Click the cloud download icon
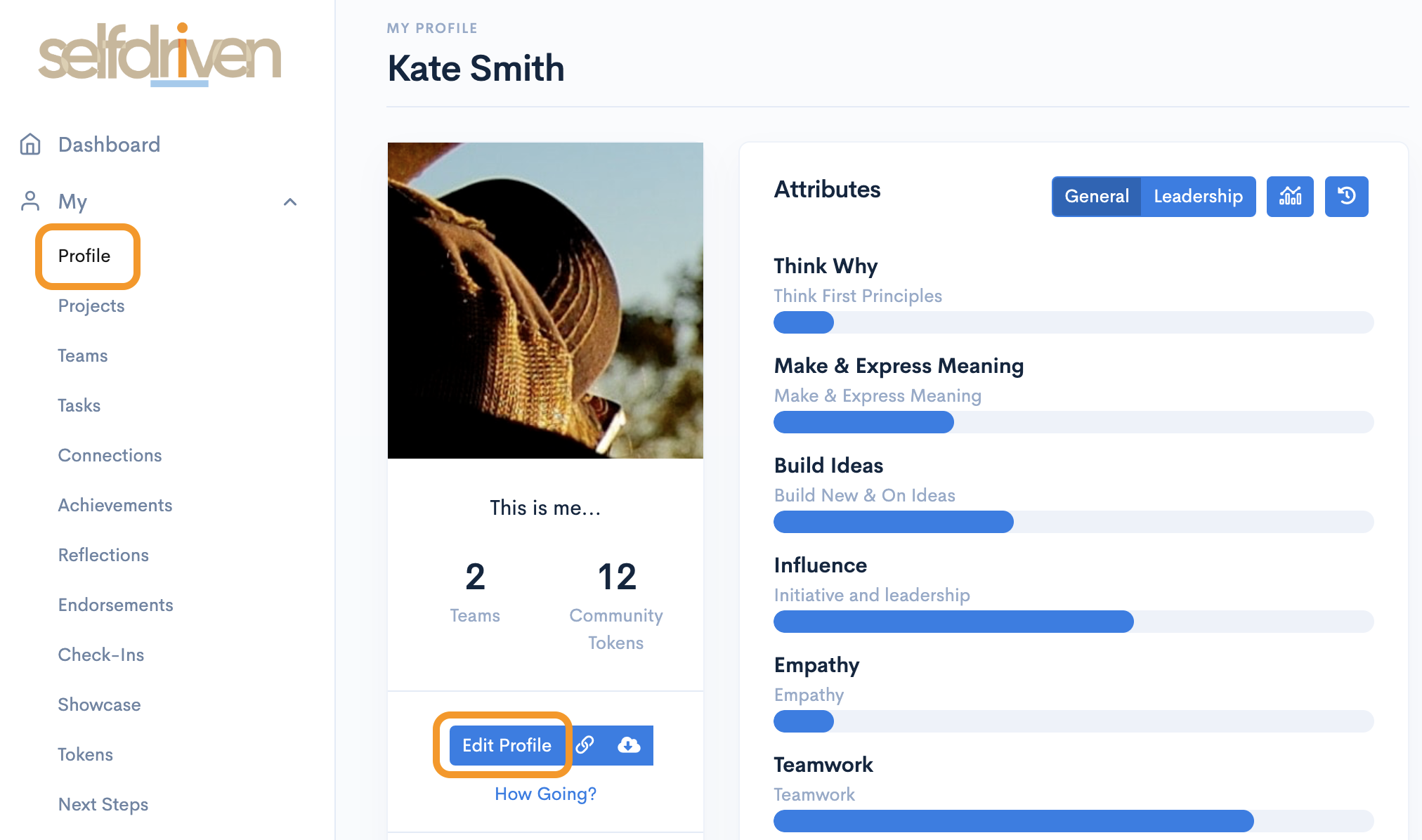Viewport: 1422px width, 840px height. click(629, 745)
